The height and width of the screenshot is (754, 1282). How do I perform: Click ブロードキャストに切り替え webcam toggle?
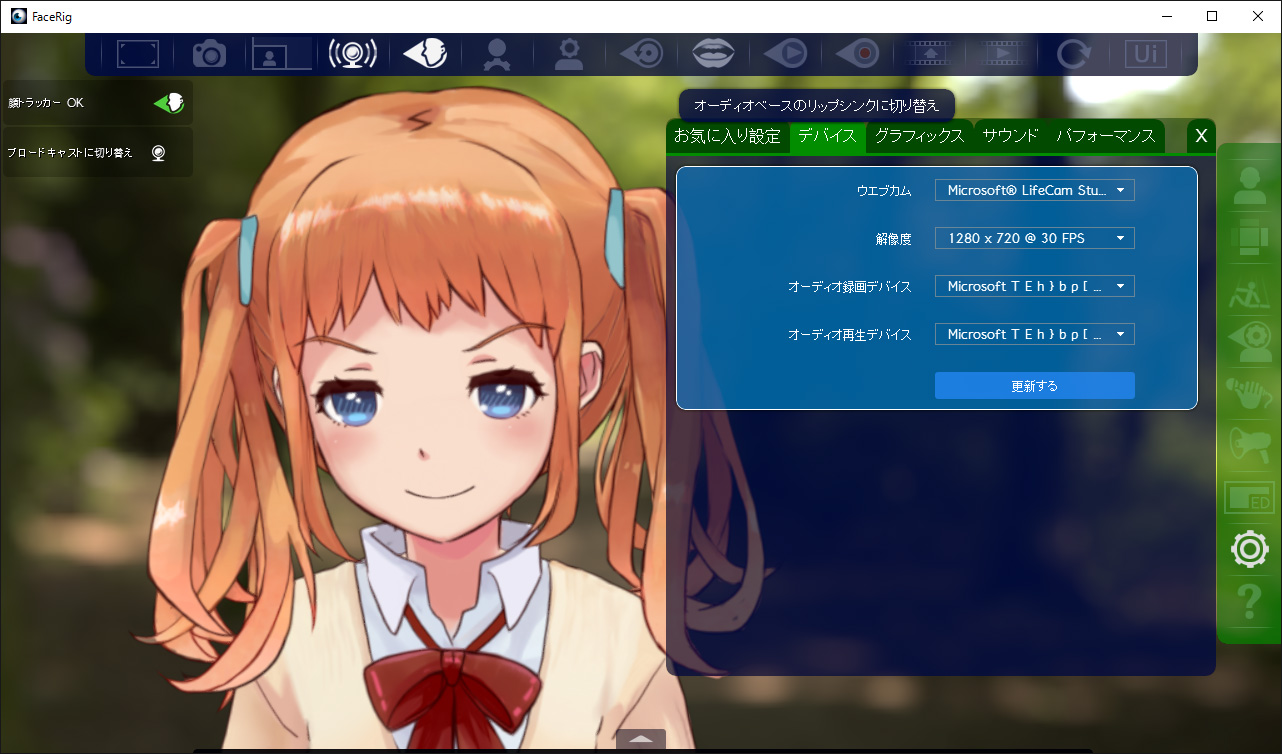[x=158, y=153]
